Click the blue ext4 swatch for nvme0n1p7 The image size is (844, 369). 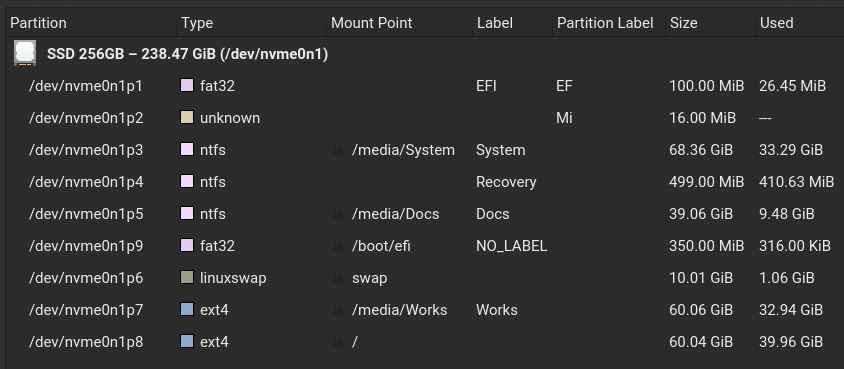tap(187, 310)
